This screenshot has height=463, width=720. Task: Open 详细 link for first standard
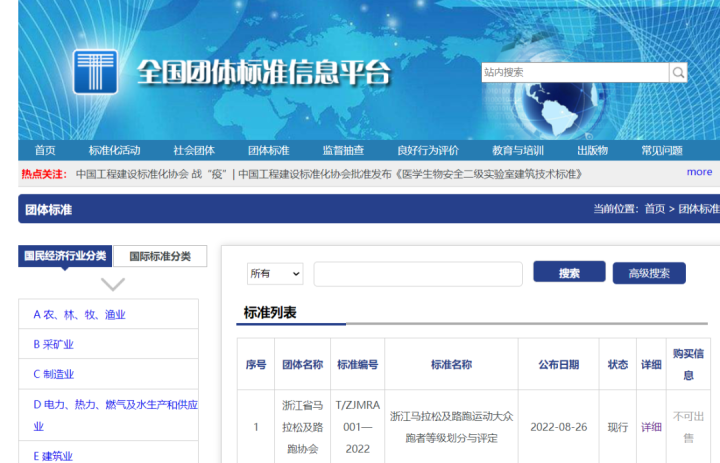pos(651,427)
